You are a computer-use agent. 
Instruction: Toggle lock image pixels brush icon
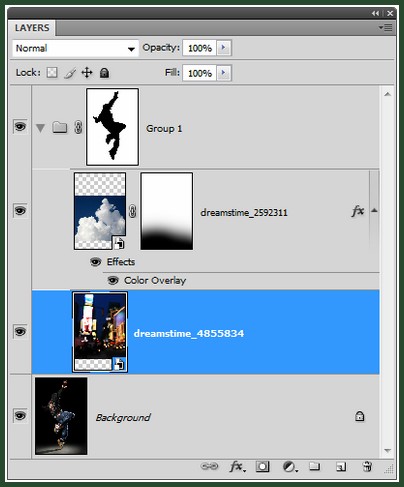coord(70,73)
